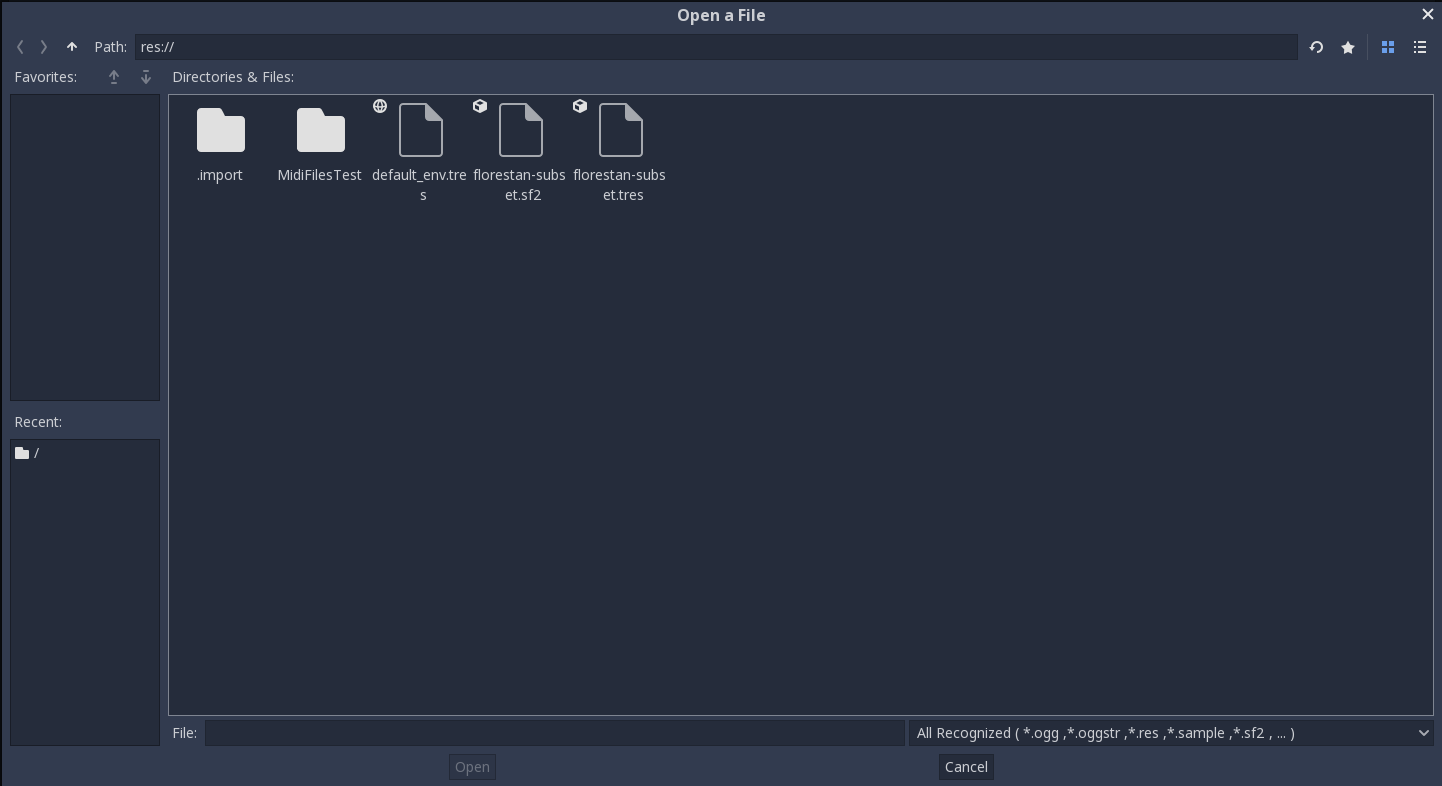This screenshot has width=1442, height=786.
Task: Switch to list view
Action: 1420,47
